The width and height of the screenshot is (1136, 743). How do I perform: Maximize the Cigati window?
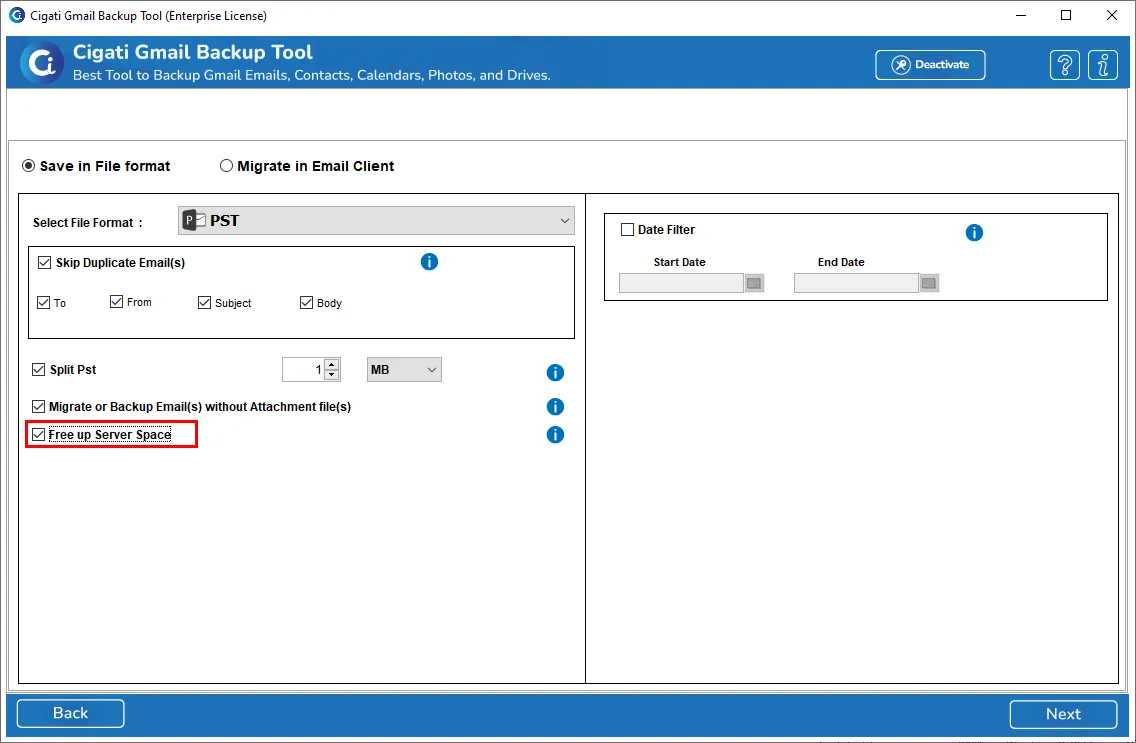point(1066,15)
